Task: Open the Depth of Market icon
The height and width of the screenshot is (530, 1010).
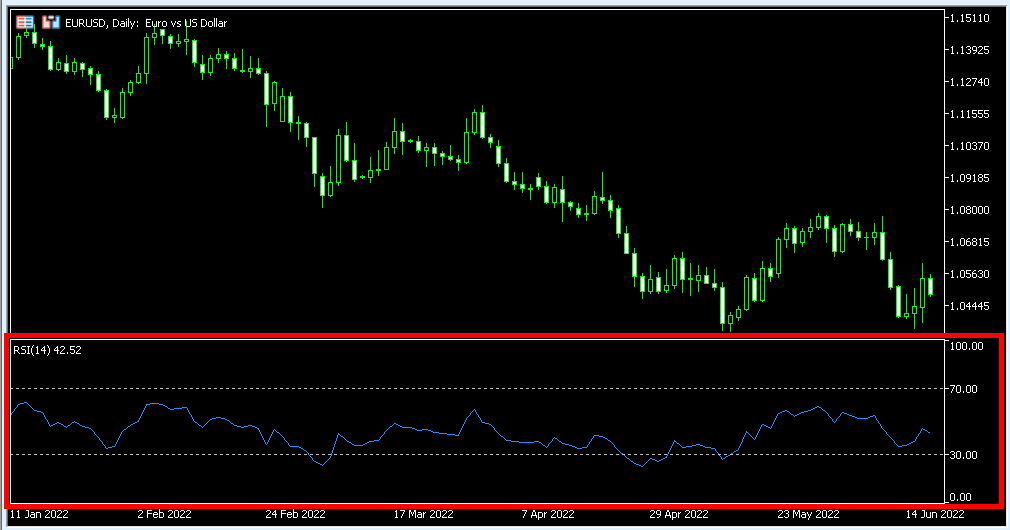Action: coord(51,23)
